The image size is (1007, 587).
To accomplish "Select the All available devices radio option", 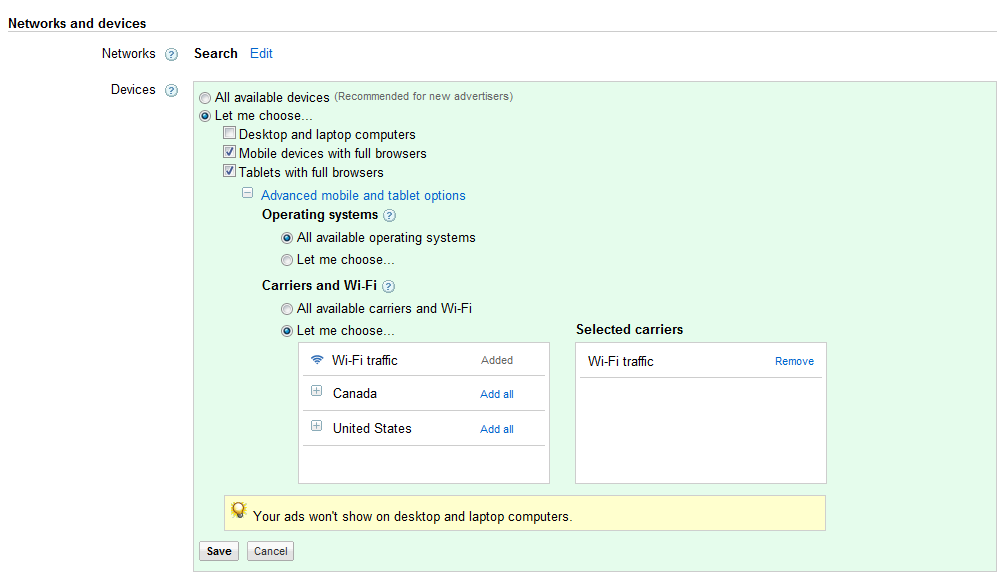I will pyautogui.click(x=206, y=98).
